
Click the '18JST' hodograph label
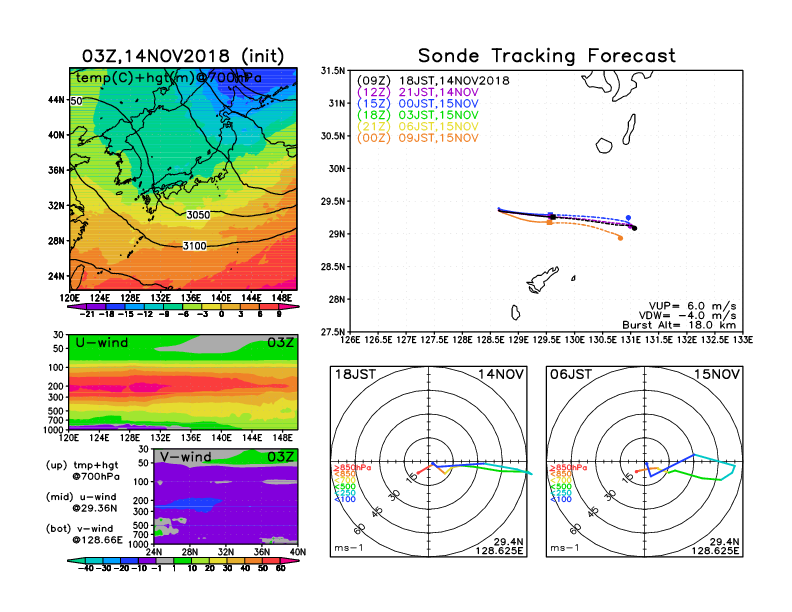click(355, 374)
